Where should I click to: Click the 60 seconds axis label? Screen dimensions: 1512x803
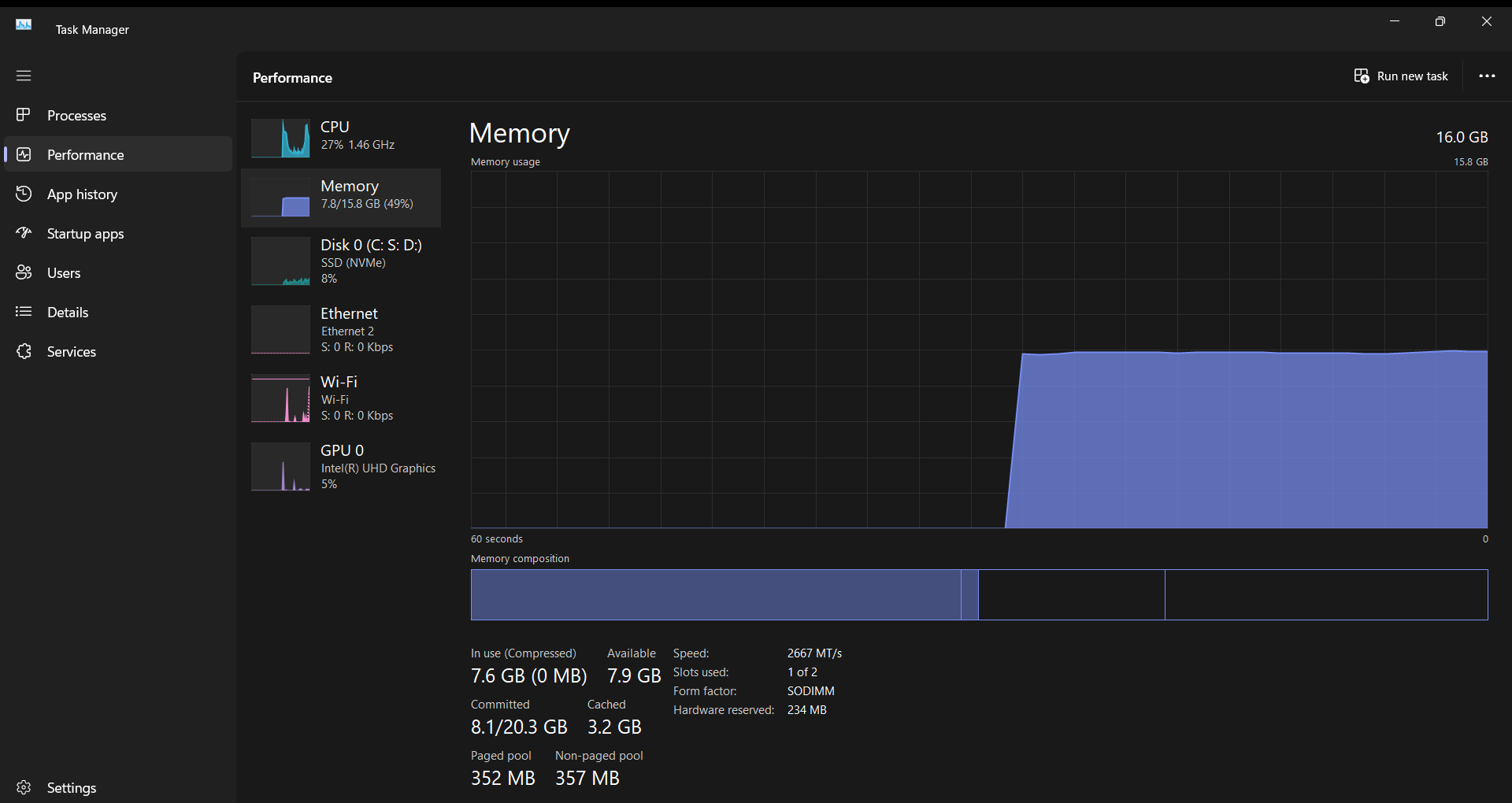[x=496, y=539]
